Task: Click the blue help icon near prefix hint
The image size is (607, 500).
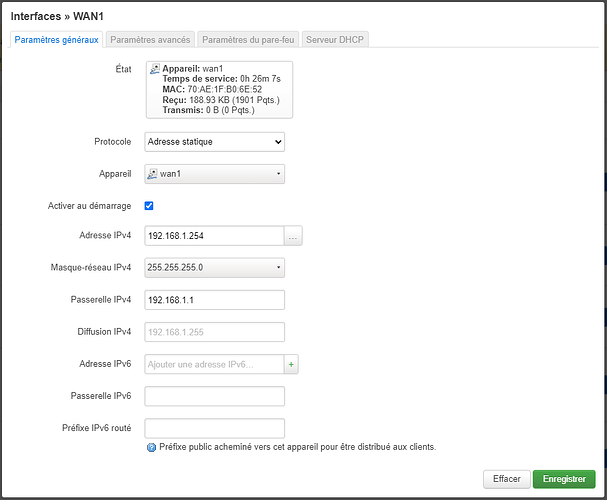Action: point(151,447)
